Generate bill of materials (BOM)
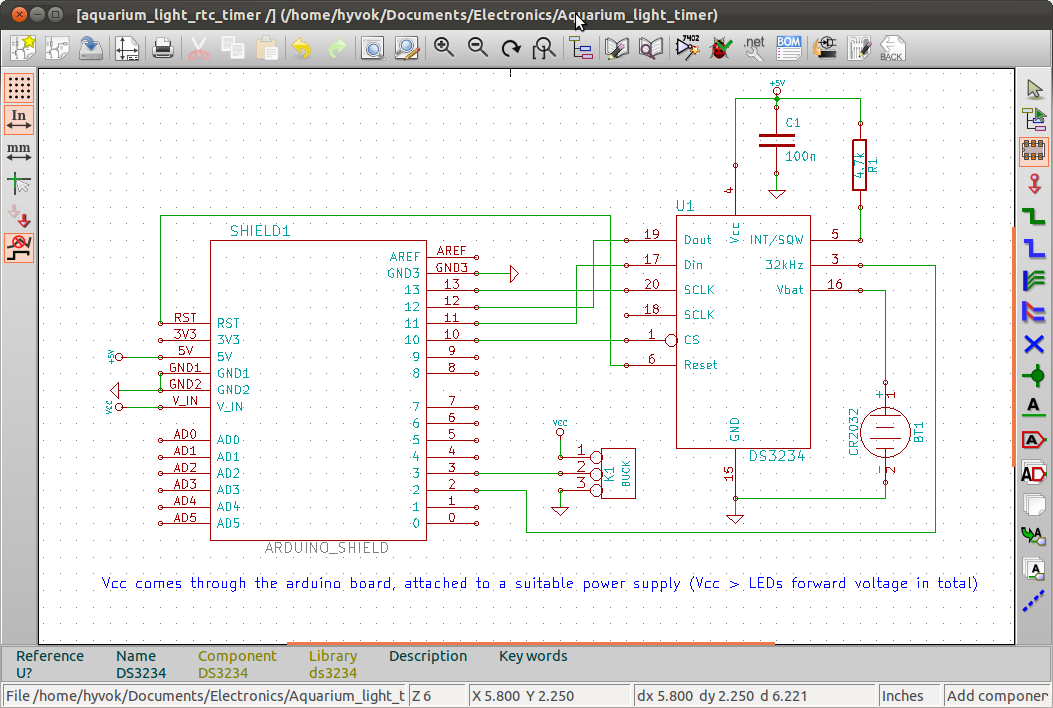 coord(788,48)
